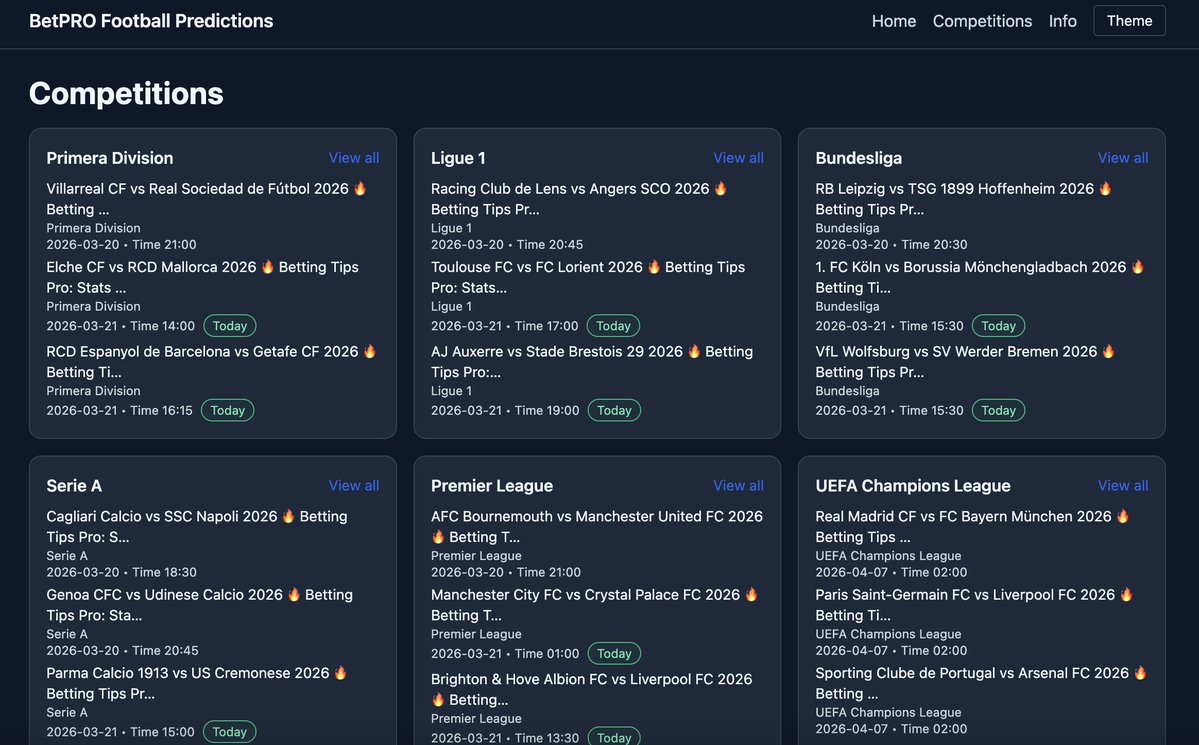Image resolution: width=1199 pixels, height=745 pixels.
Task: Click Today badge on AJ Auxerre match
Action: click(614, 410)
